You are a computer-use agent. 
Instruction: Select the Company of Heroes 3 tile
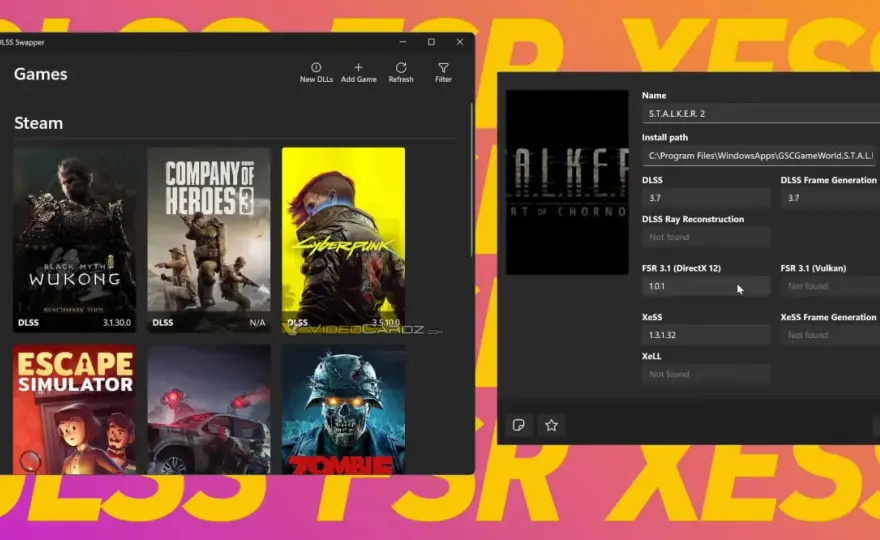pyautogui.click(x=209, y=240)
